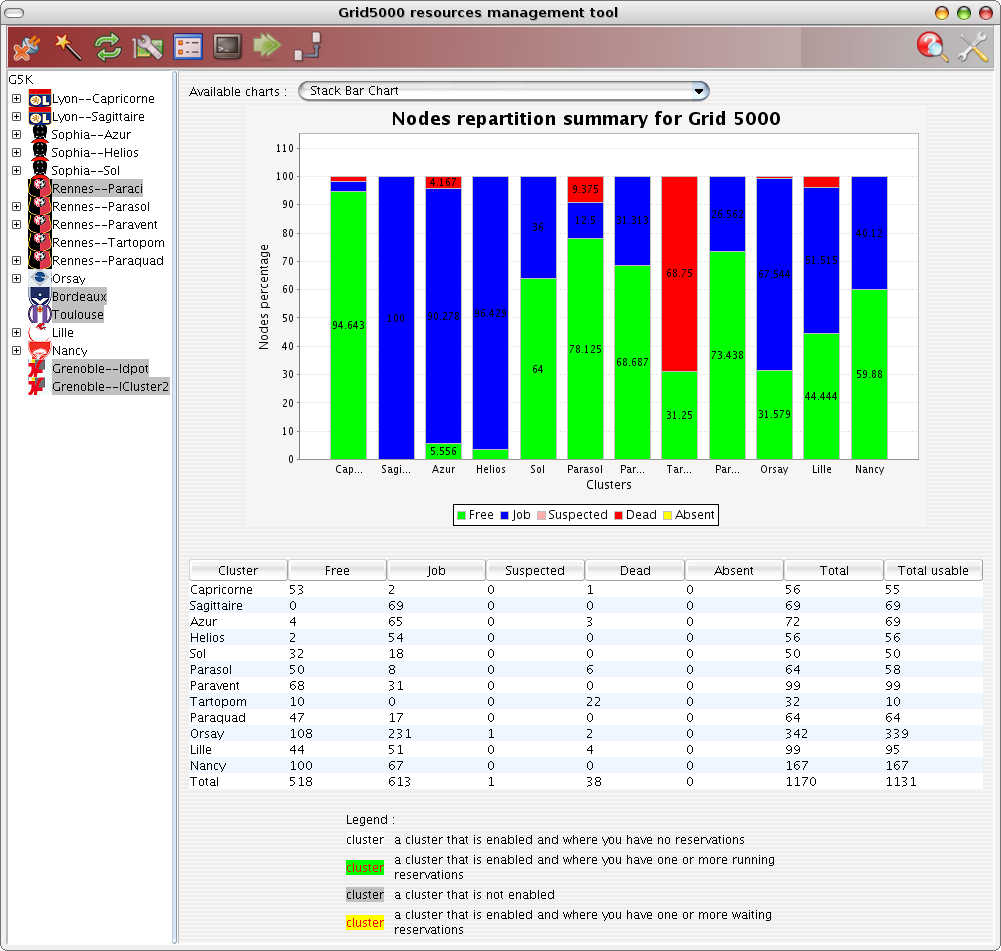The image size is (1001, 951).
Task: Open the Stack Bar Chart dropdown
Action: pyautogui.click(x=504, y=91)
